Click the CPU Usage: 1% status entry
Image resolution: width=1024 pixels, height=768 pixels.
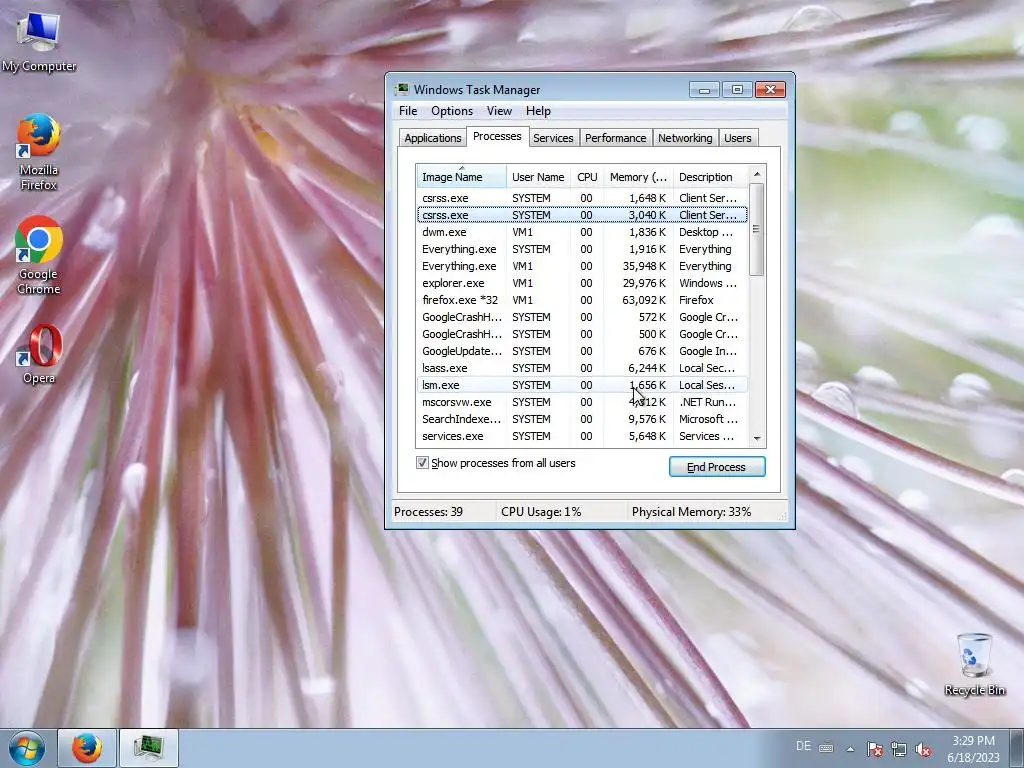pyautogui.click(x=541, y=512)
